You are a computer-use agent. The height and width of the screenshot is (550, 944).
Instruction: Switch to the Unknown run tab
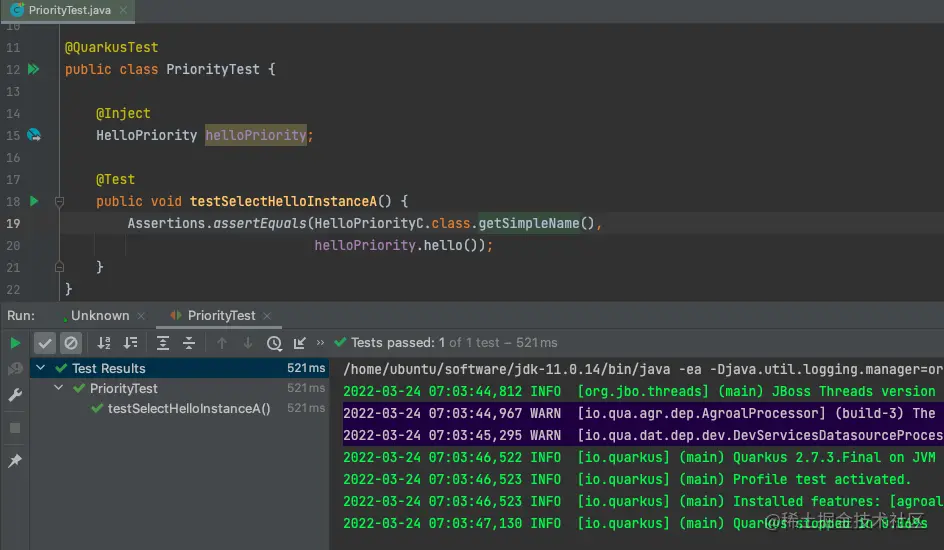[99, 315]
